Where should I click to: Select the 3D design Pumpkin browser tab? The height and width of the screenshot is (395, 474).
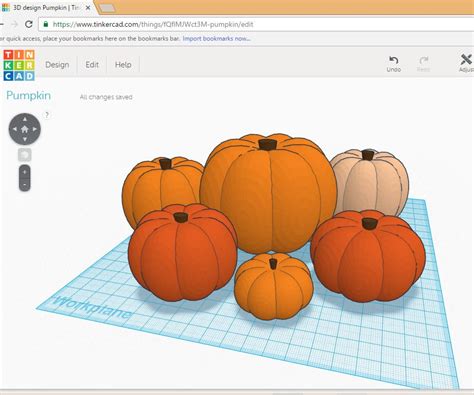pos(47,8)
